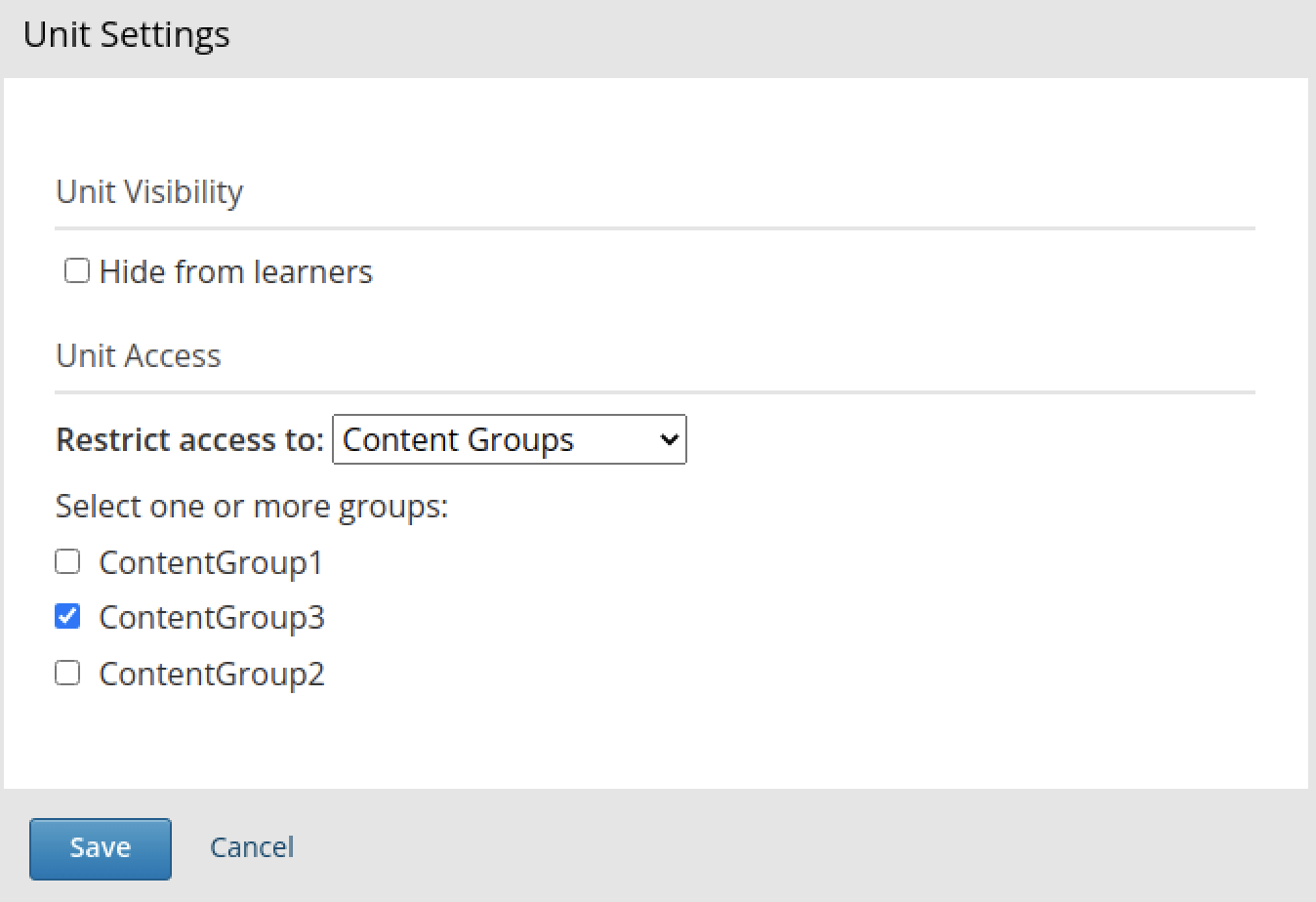
Task: Click the Select one or more groups text
Action: [x=252, y=507]
